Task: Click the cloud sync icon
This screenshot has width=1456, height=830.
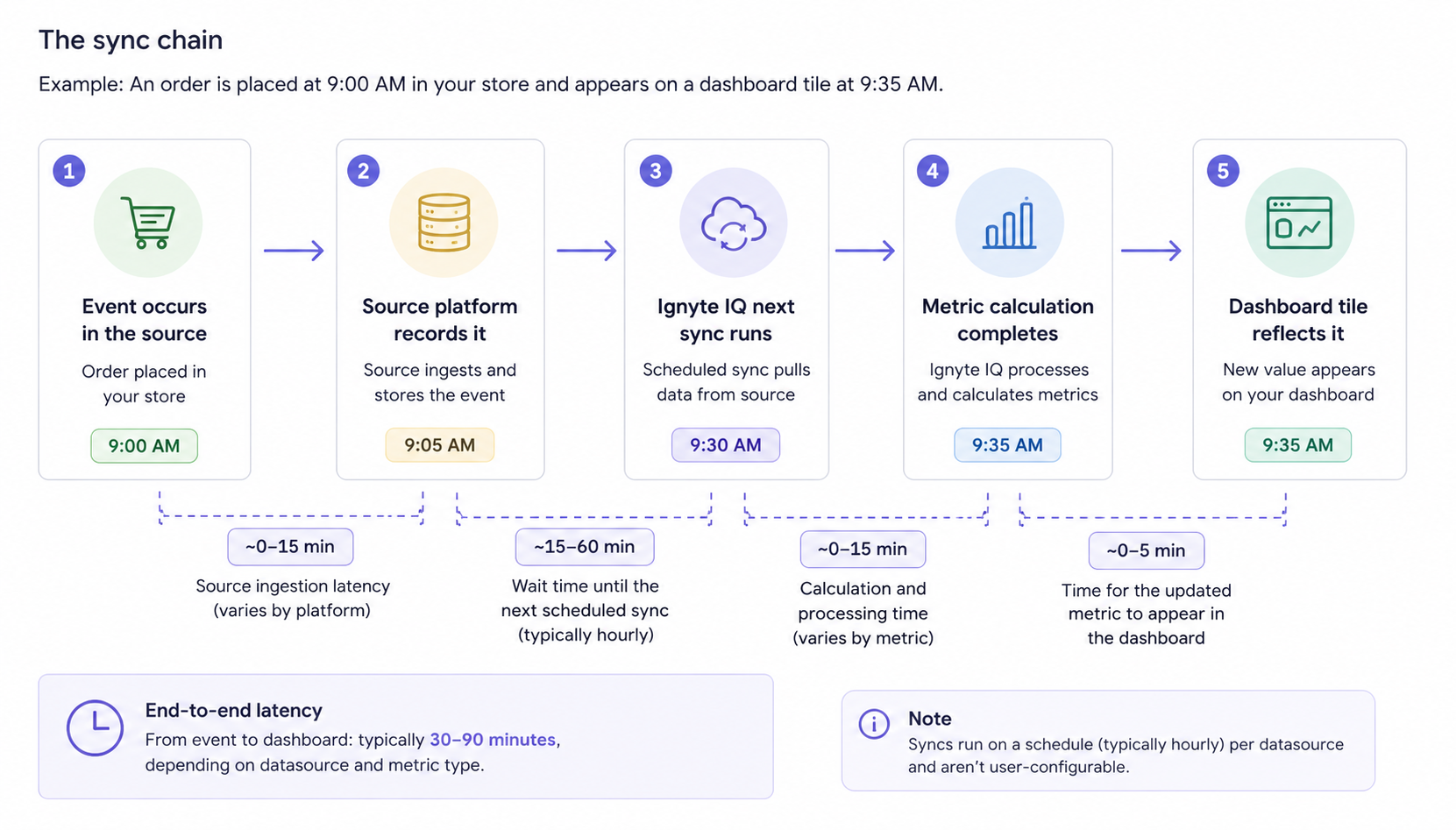Action: click(x=734, y=224)
